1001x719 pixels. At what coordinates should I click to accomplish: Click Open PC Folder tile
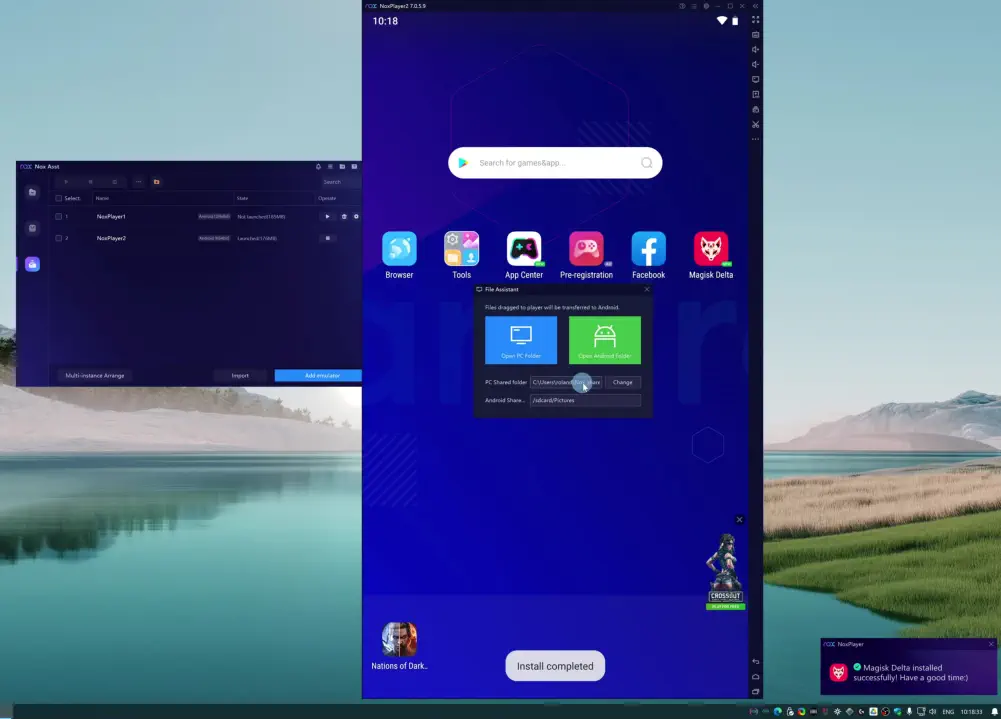click(x=521, y=340)
